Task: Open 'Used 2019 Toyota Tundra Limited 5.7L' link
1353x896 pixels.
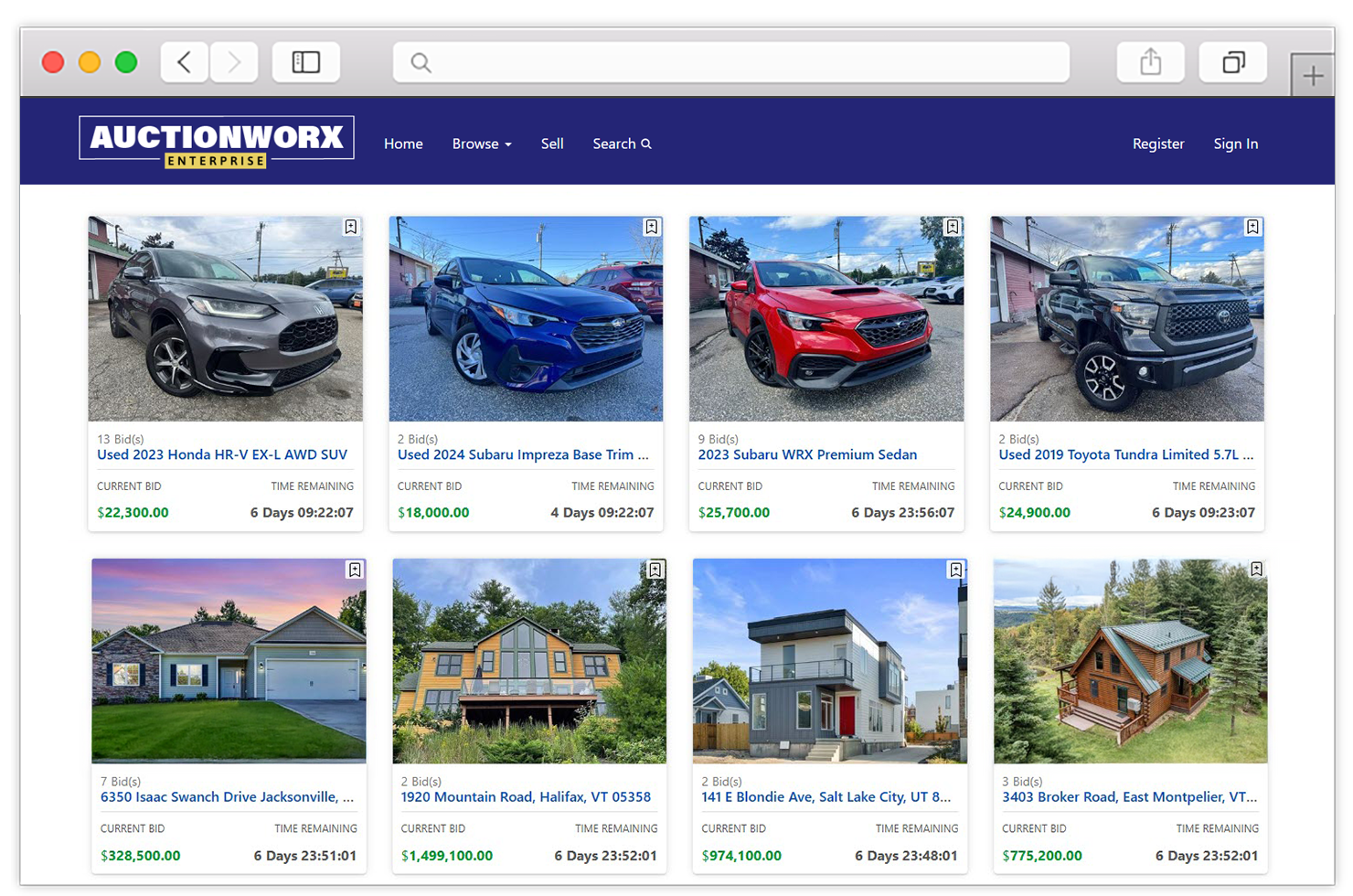Action: point(1126,454)
